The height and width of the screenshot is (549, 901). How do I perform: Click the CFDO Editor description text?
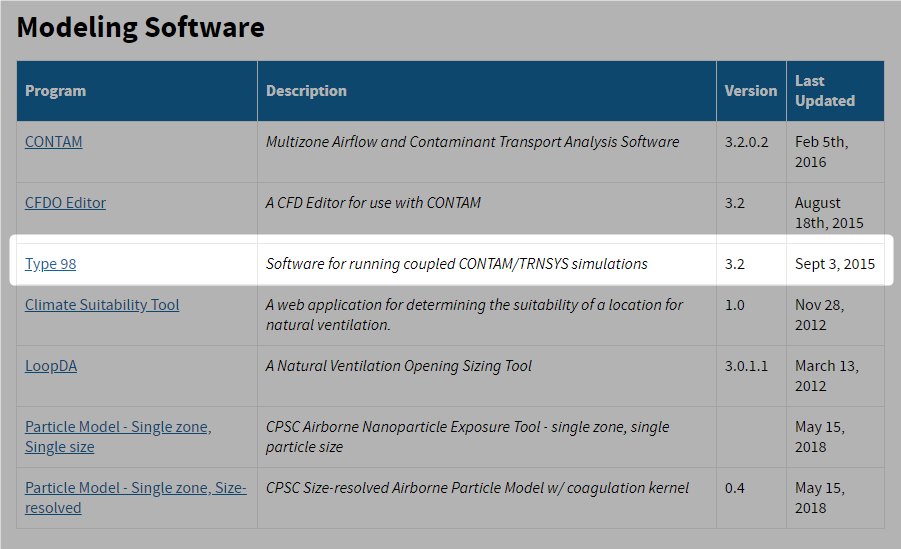coord(373,202)
